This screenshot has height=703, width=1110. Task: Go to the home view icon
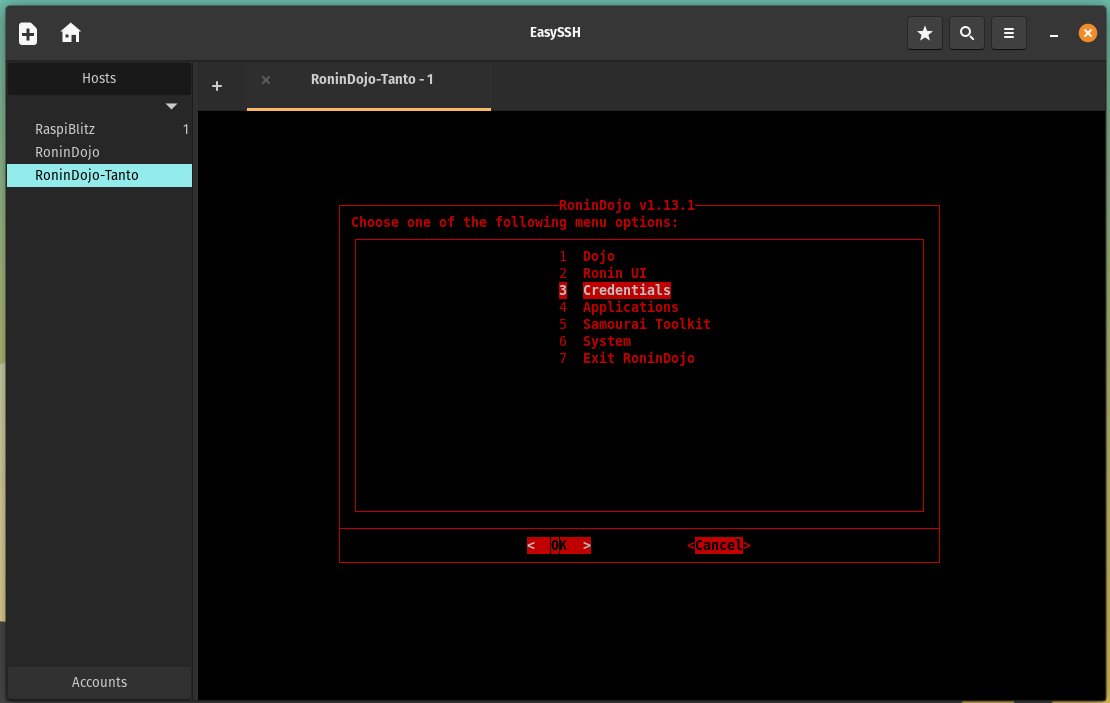pos(71,33)
